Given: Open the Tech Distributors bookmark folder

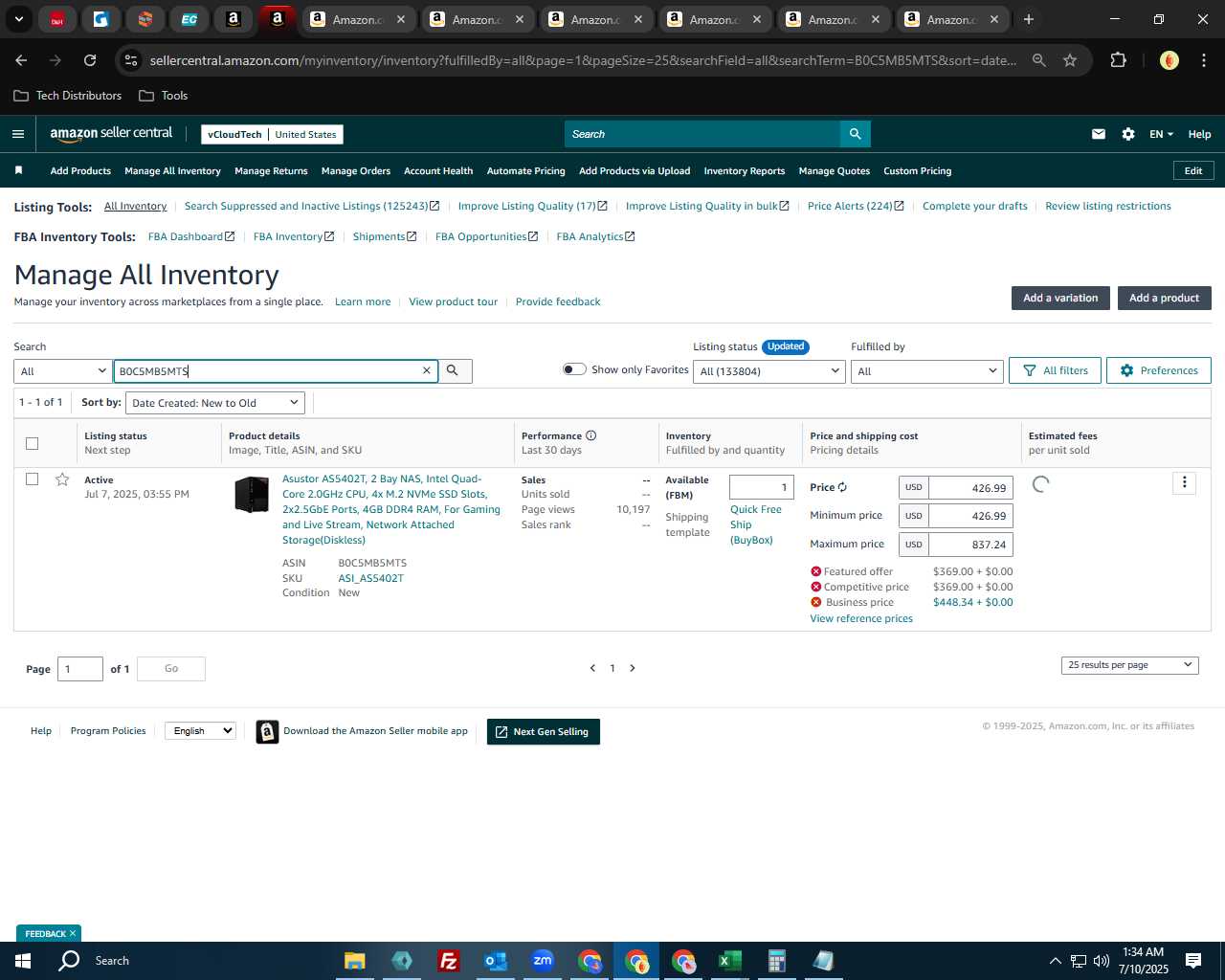Looking at the screenshot, I should pos(68,96).
